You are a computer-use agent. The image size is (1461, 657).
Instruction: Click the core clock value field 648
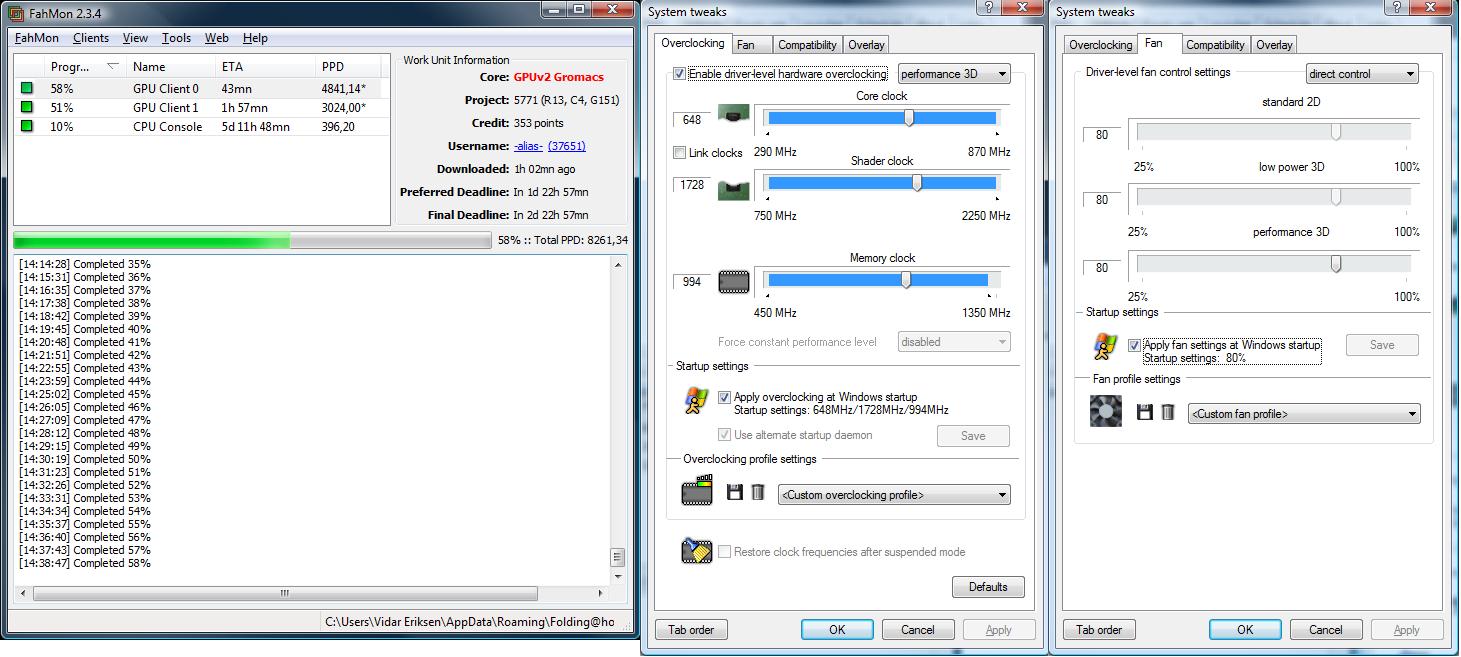click(692, 120)
